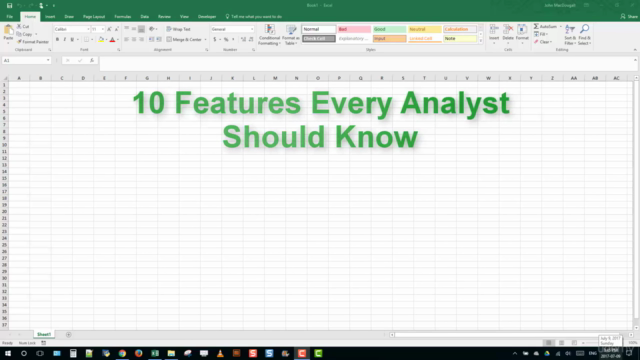
Task: Switch to the Developer tab
Action: pyautogui.click(x=207, y=17)
